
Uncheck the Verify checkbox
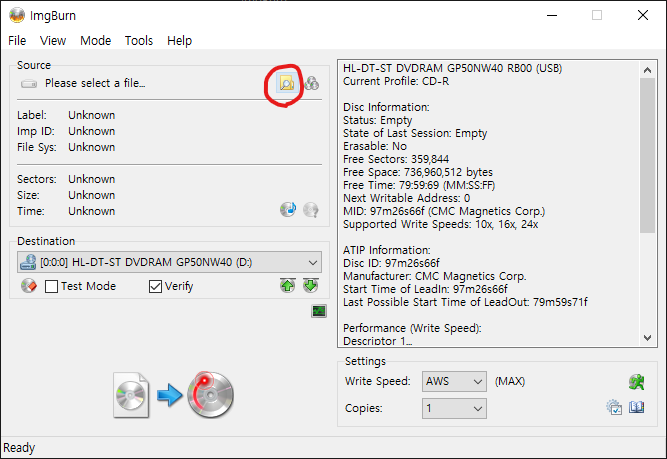point(155,286)
